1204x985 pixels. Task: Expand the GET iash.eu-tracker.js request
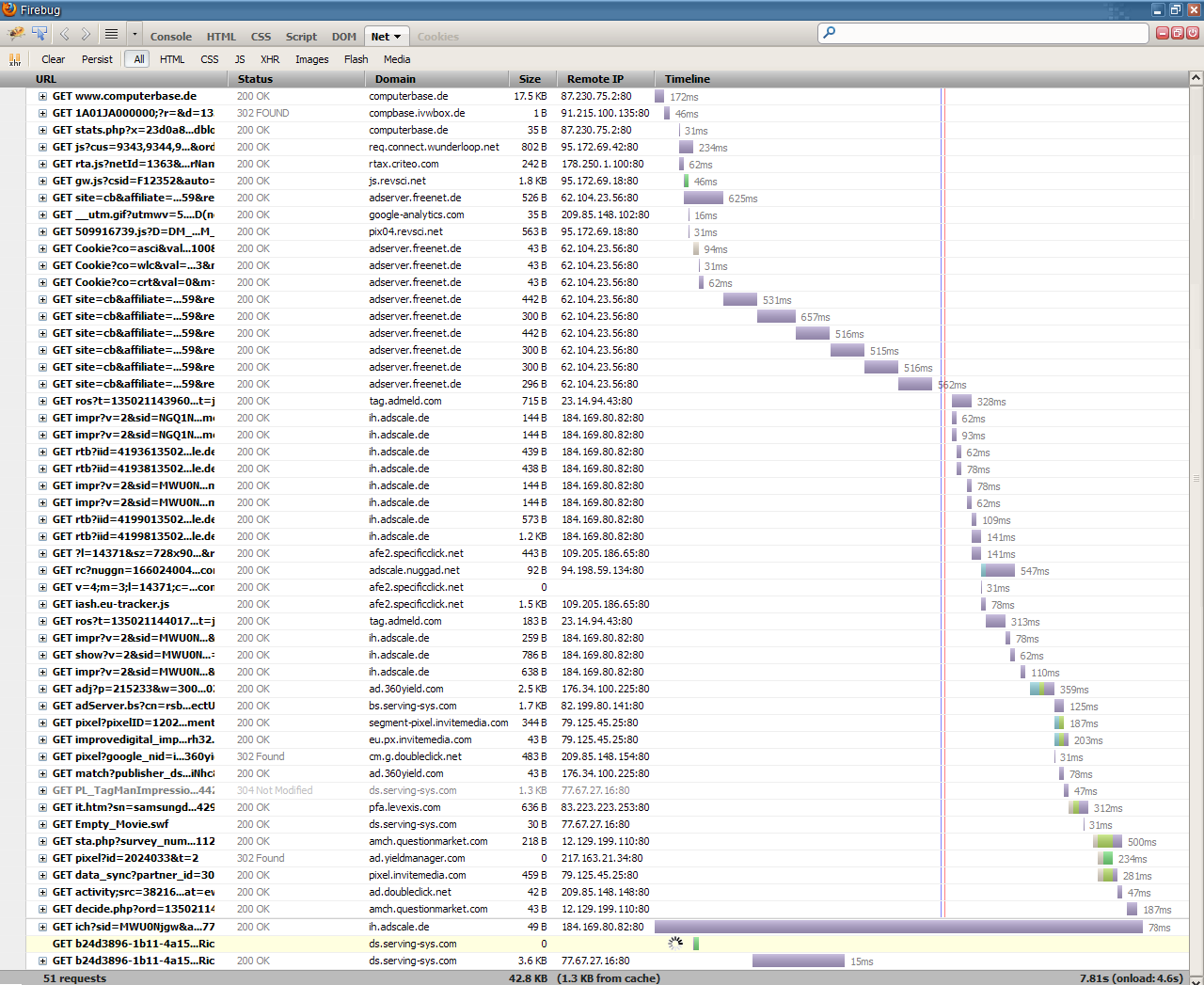point(42,604)
